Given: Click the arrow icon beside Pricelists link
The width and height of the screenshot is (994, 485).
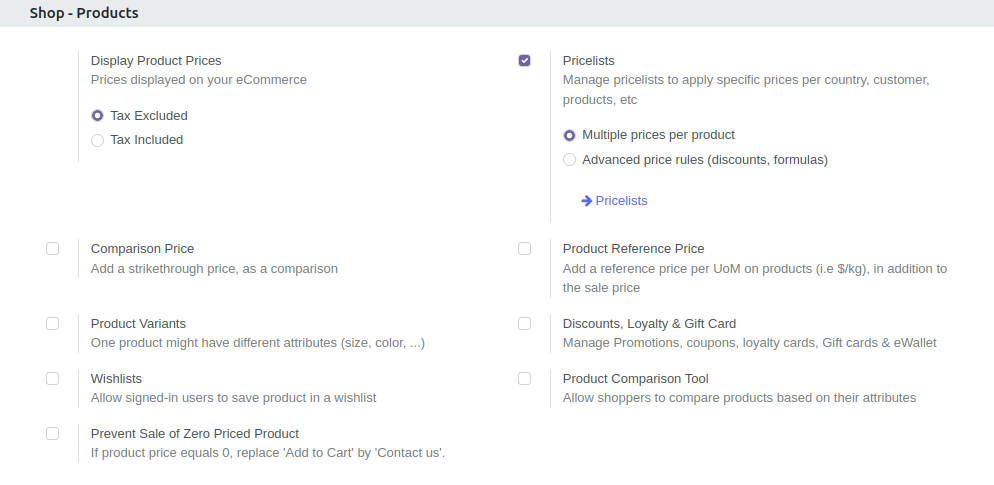Looking at the screenshot, I should pyautogui.click(x=586, y=201).
